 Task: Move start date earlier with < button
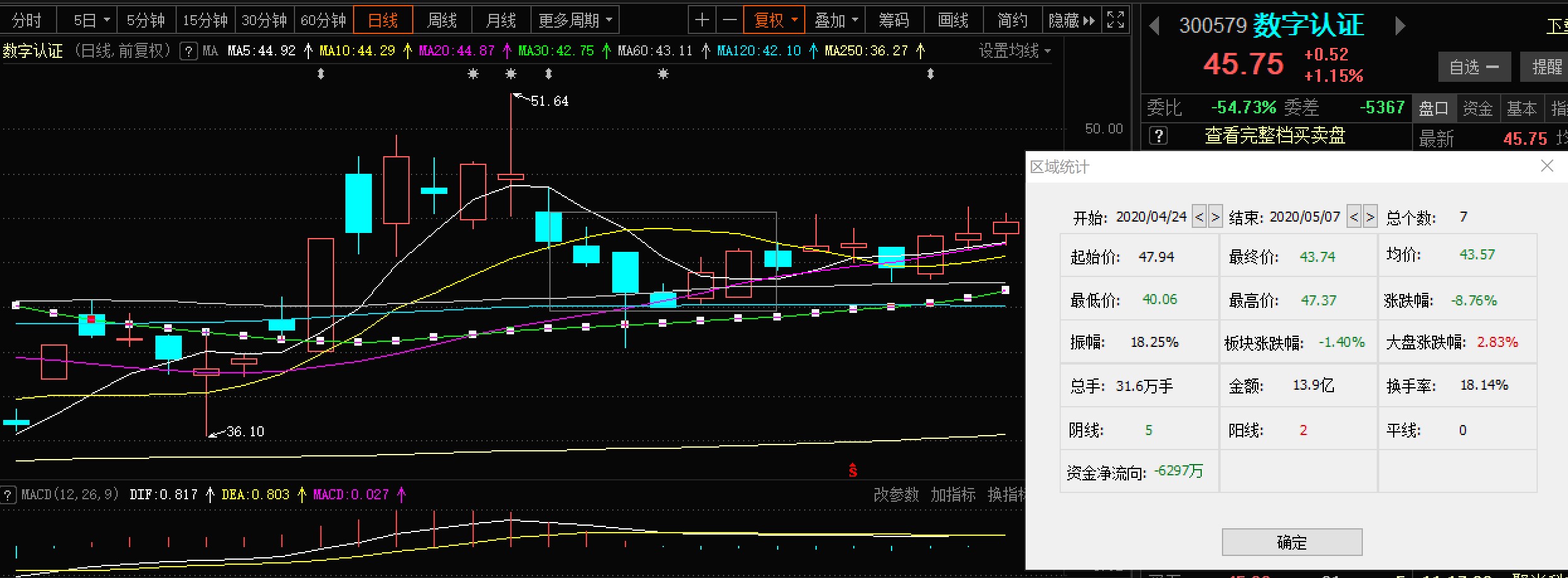click(1199, 217)
